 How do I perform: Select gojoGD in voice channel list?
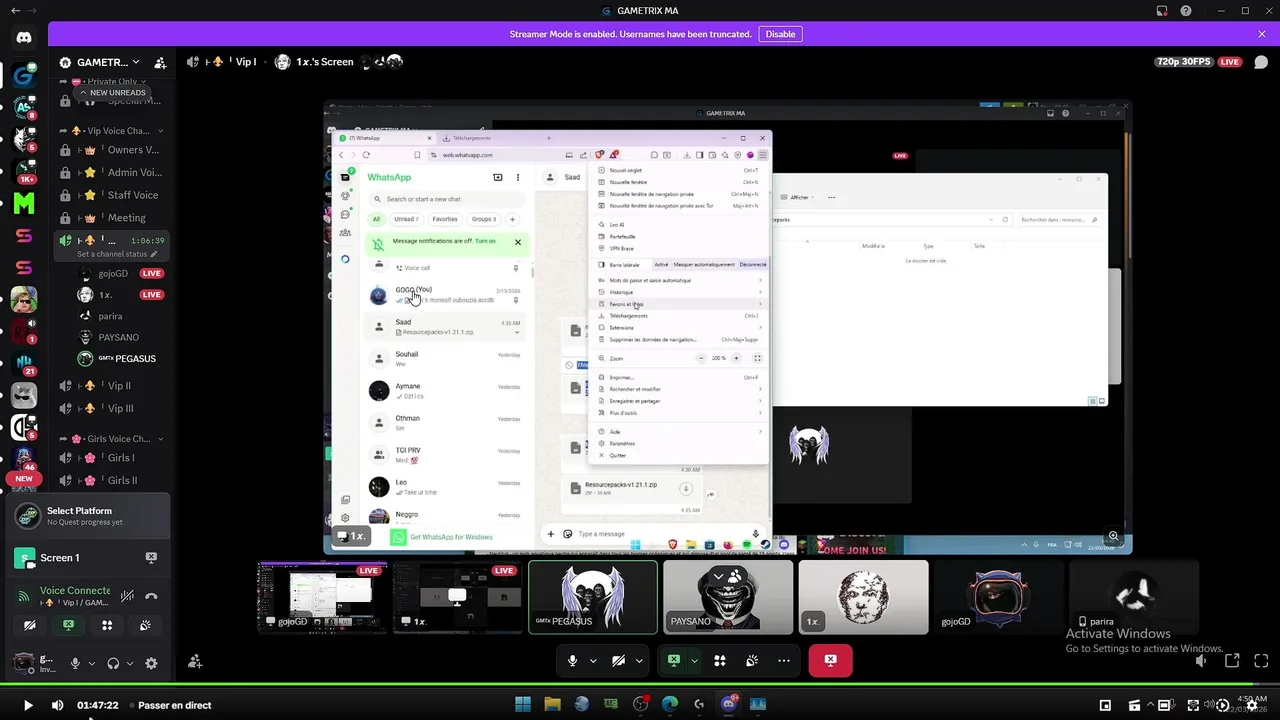pos(121,273)
